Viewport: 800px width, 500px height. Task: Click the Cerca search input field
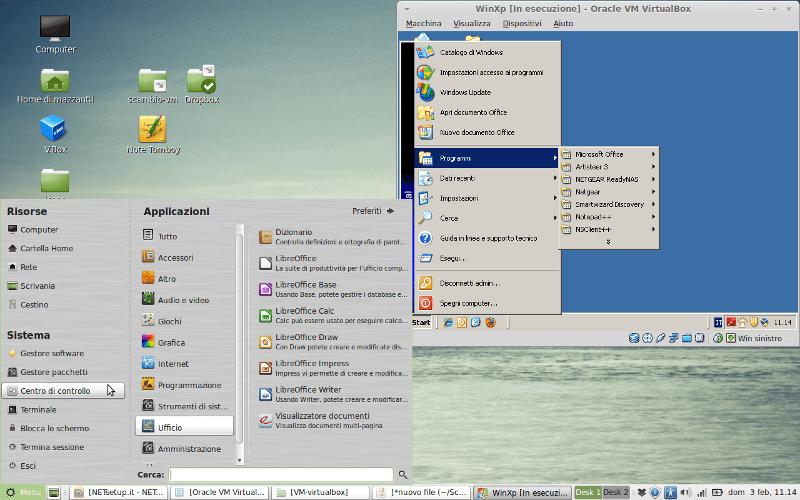click(x=281, y=474)
